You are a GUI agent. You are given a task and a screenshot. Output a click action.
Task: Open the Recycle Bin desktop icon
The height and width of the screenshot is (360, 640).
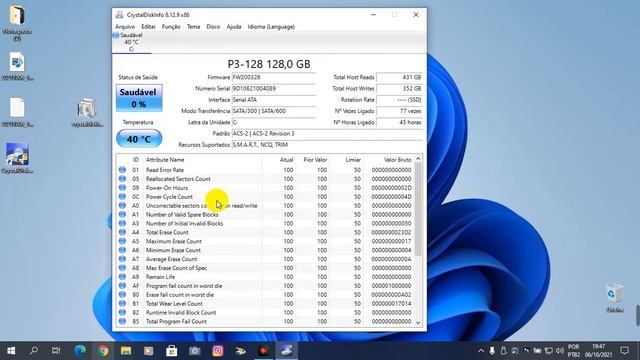pos(614,298)
